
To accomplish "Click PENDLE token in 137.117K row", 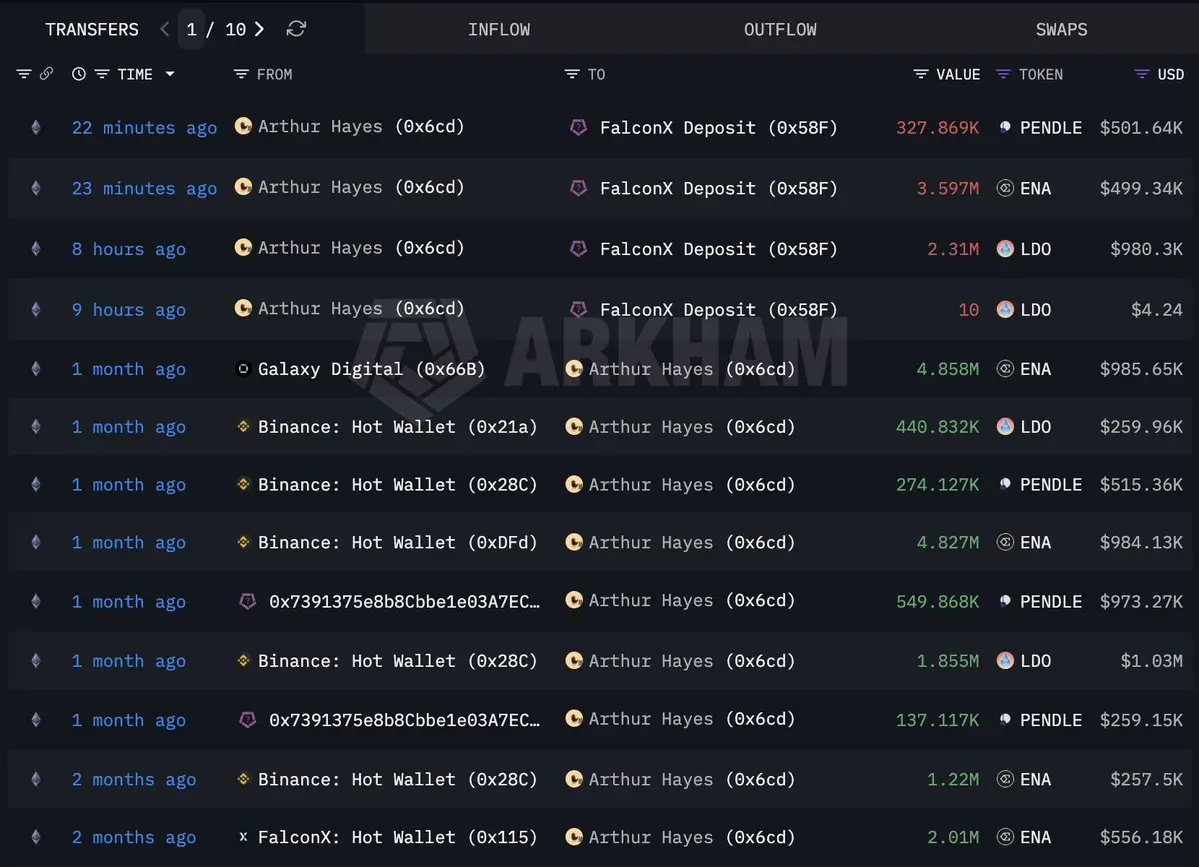I will (x=1051, y=720).
